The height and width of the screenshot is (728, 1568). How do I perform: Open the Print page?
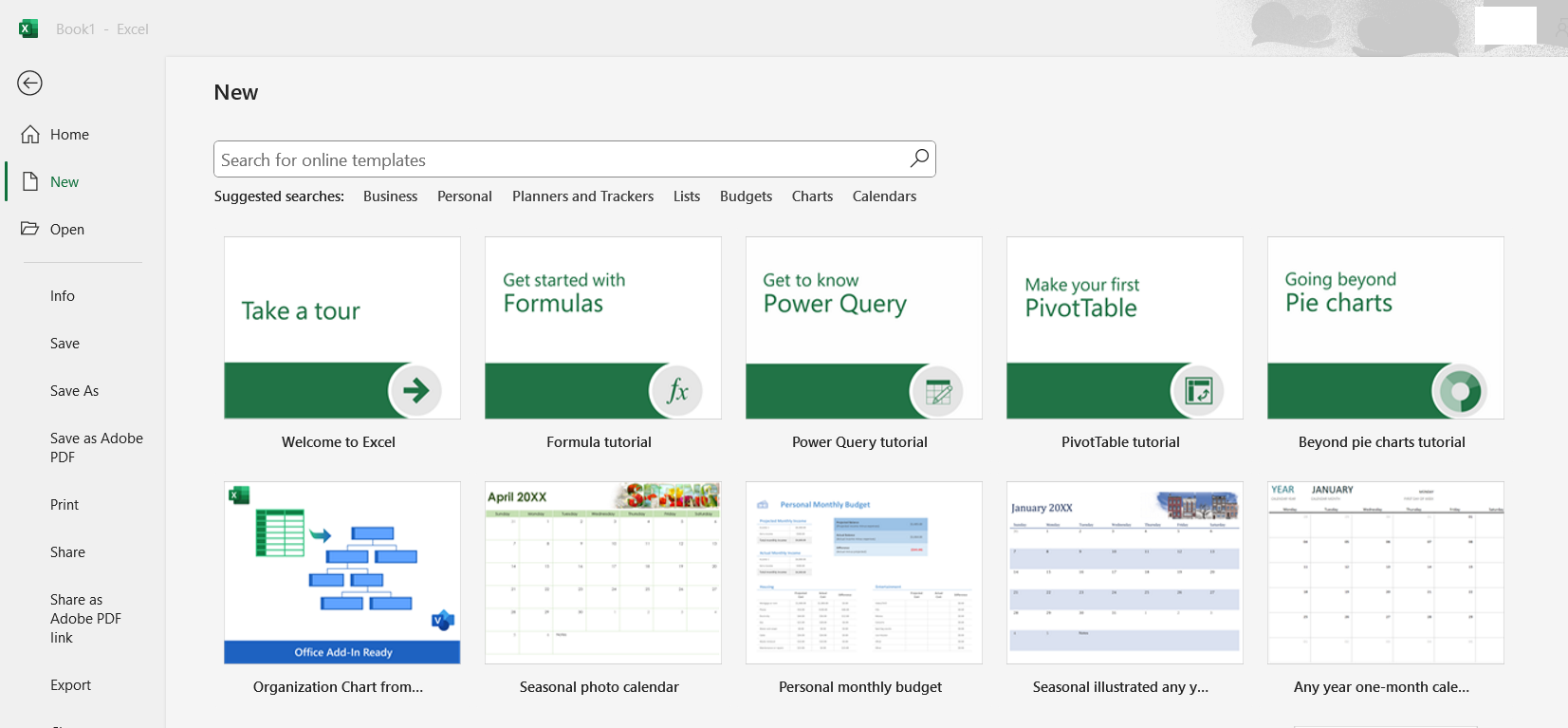tap(65, 505)
